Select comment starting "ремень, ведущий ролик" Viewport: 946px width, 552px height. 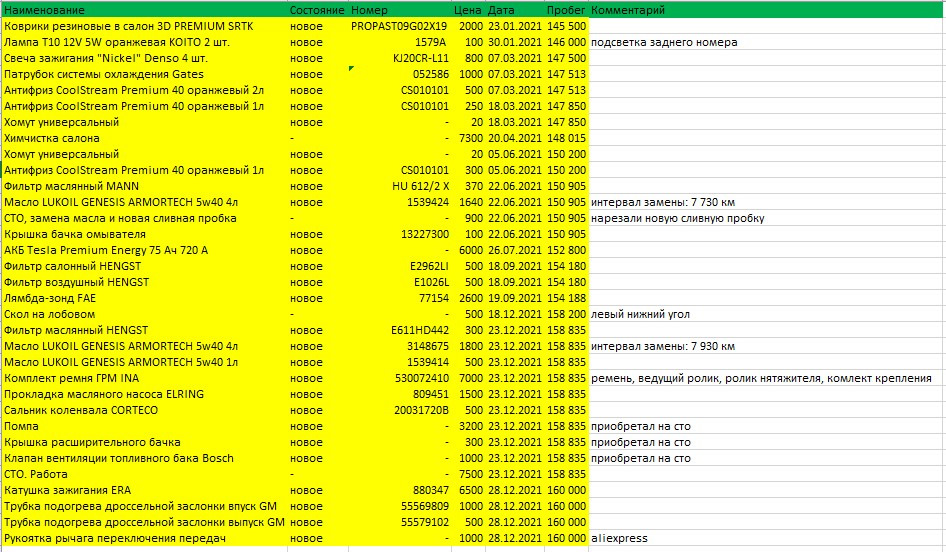(x=766, y=378)
